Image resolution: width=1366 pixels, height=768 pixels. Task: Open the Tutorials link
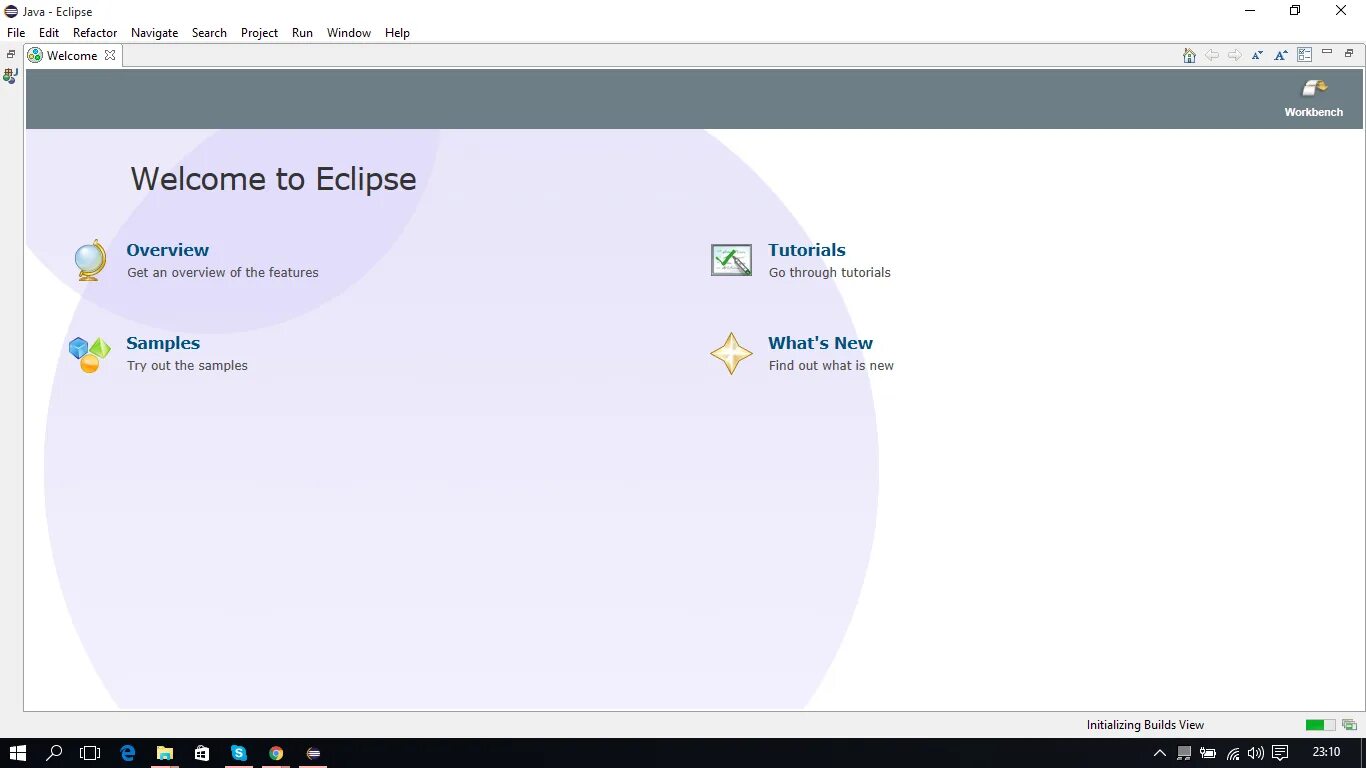[807, 250]
